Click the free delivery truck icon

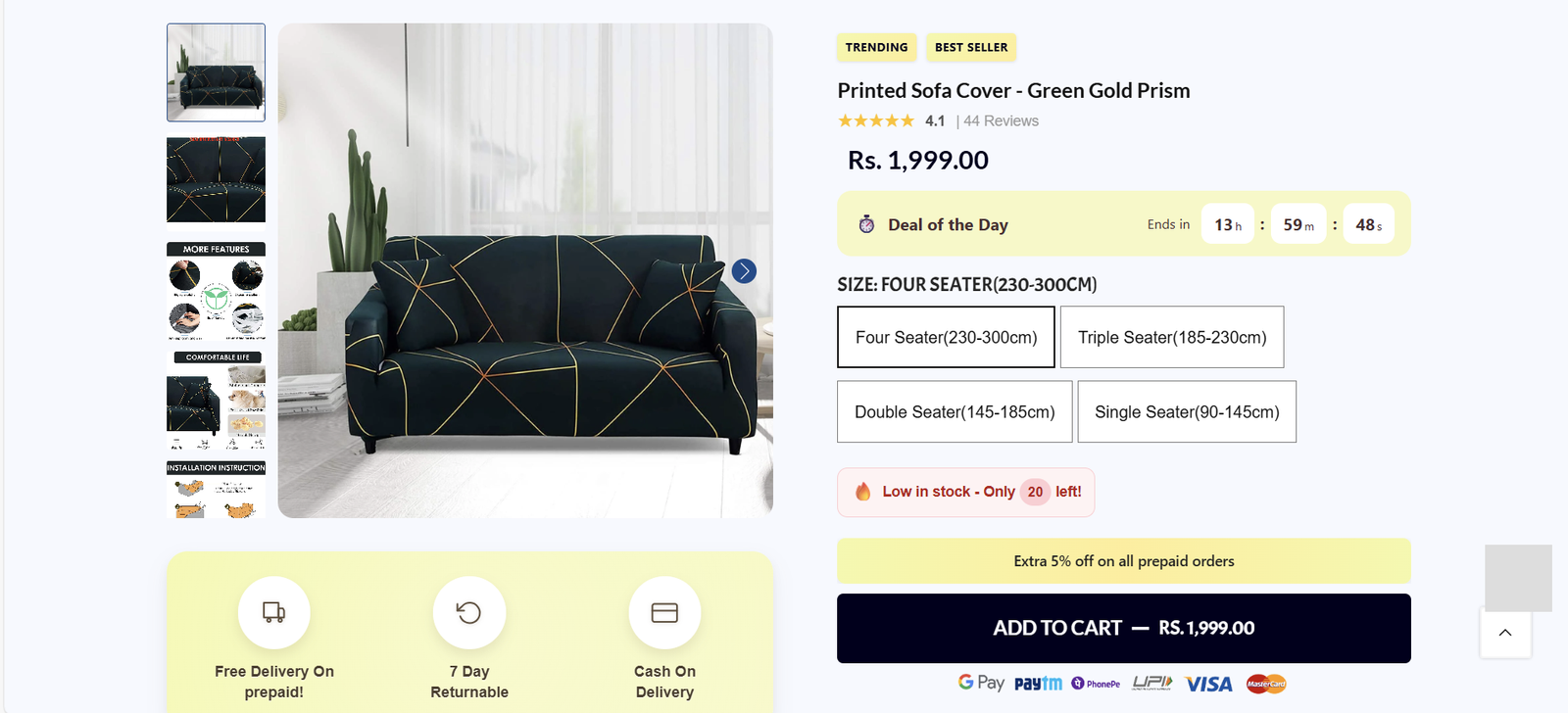click(x=273, y=613)
